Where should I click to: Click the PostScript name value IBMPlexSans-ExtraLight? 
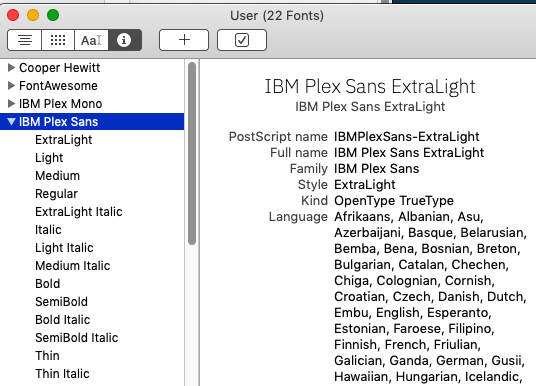(x=407, y=137)
